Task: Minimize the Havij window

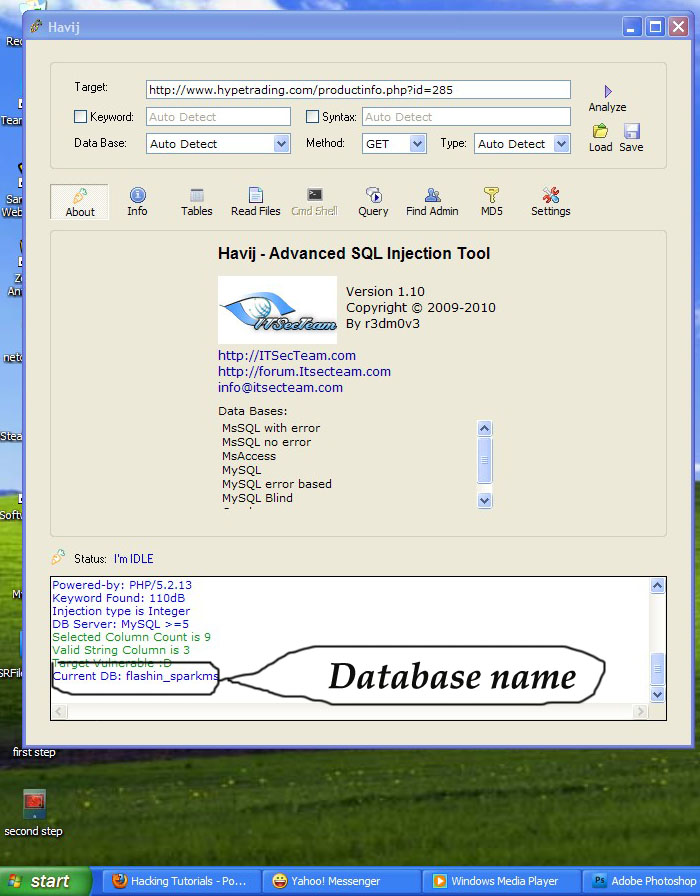Action: click(x=631, y=27)
